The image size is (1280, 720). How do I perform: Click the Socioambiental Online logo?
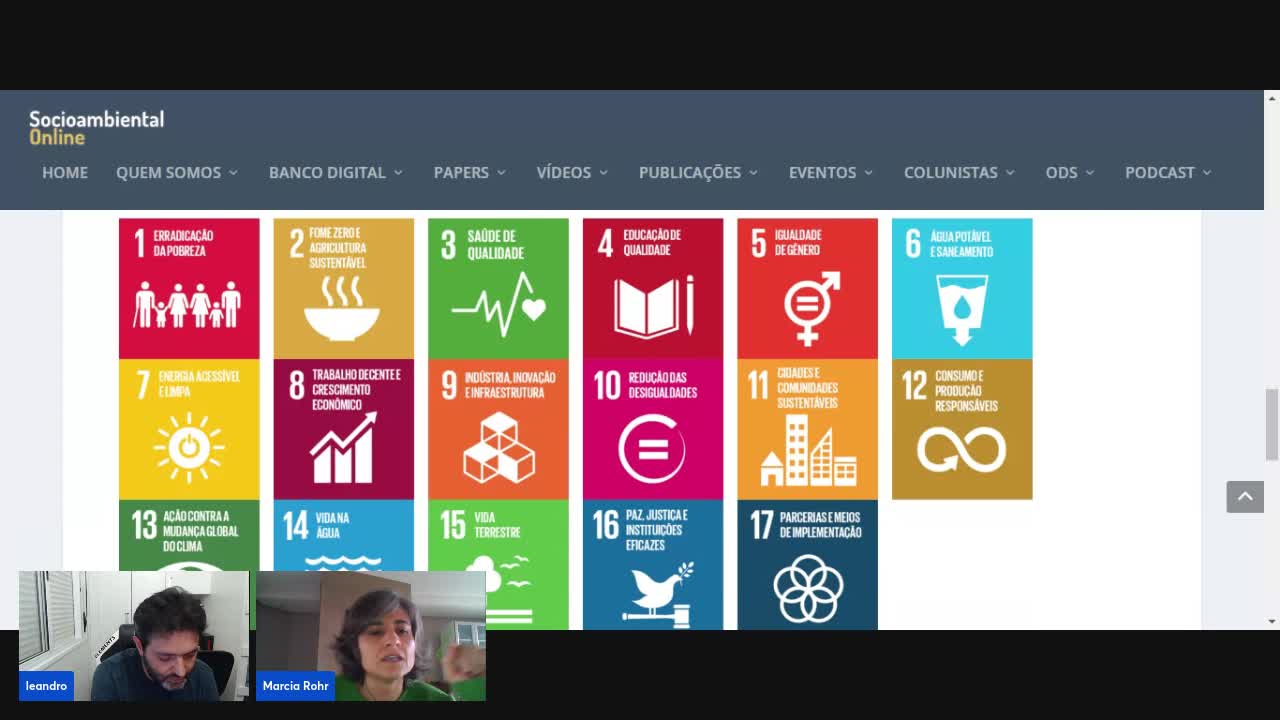pyautogui.click(x=96, y=127)
